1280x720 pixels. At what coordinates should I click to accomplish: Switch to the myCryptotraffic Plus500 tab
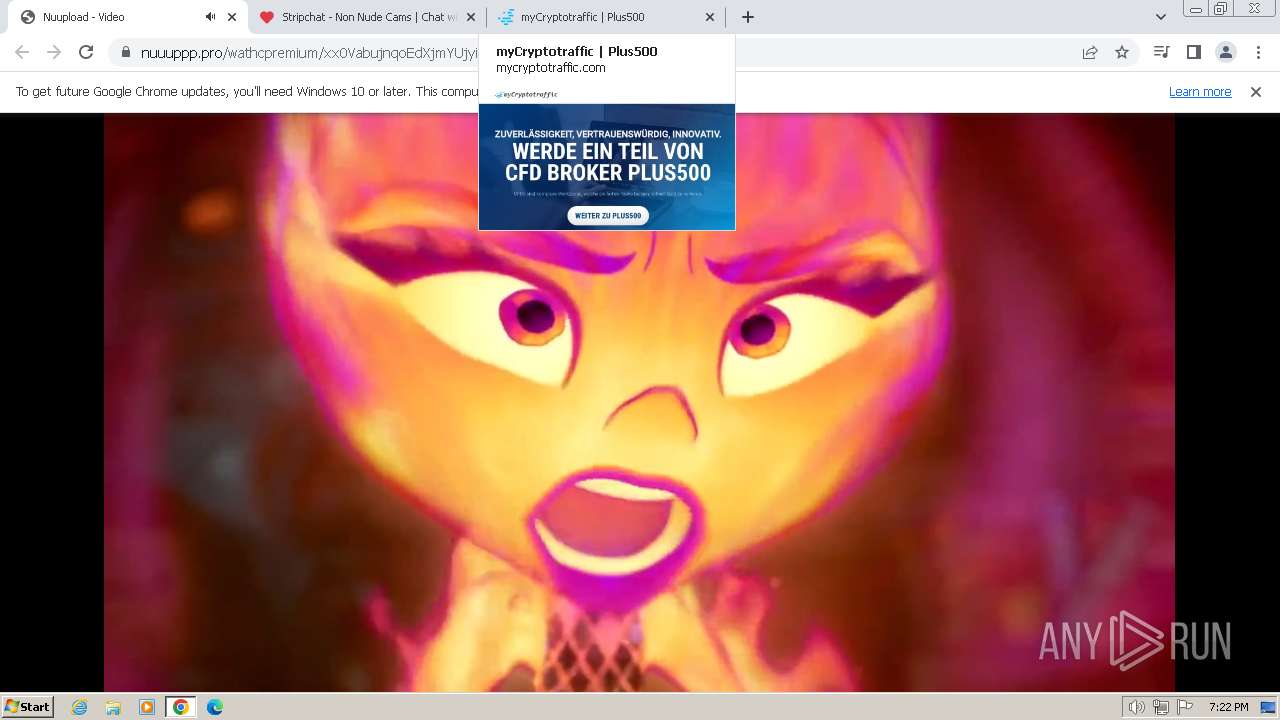[605, 17]
